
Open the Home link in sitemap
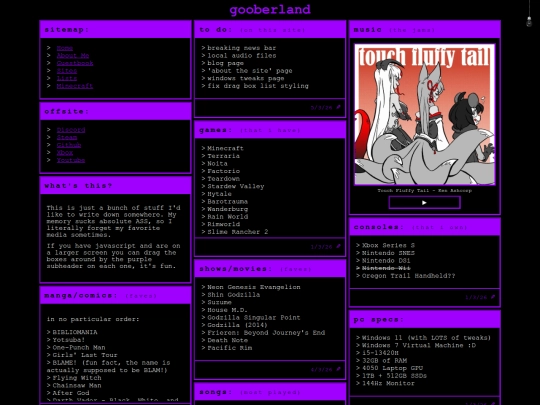65,48
